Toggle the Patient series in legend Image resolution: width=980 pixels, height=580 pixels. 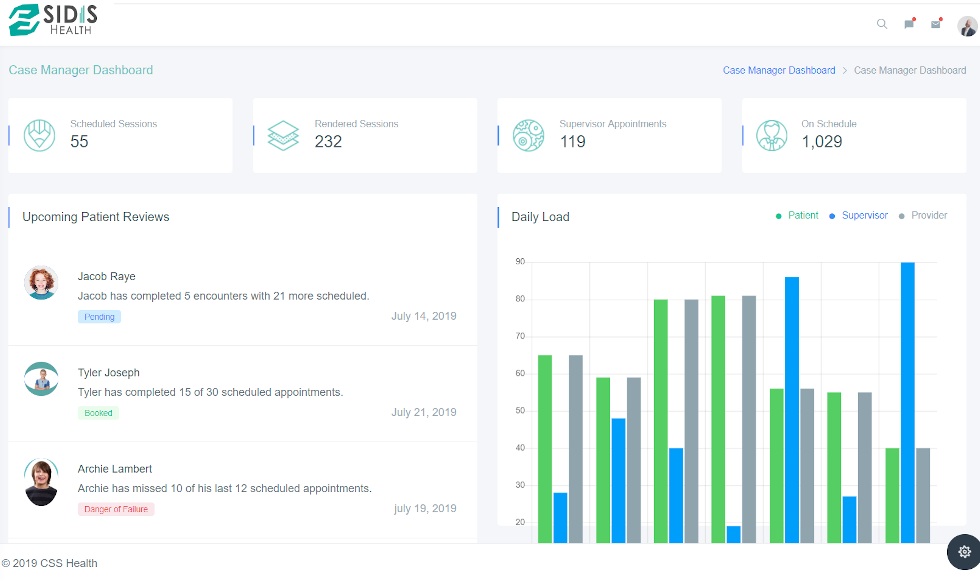[797, 216]
